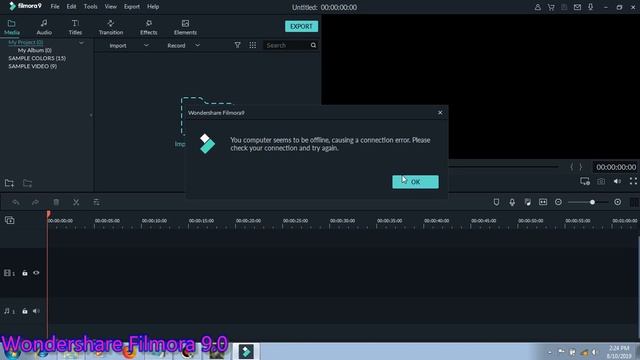This screenshot has height=360, width=640.
Task: Open the shopping cart icon
Action: (x=551, y=7)
